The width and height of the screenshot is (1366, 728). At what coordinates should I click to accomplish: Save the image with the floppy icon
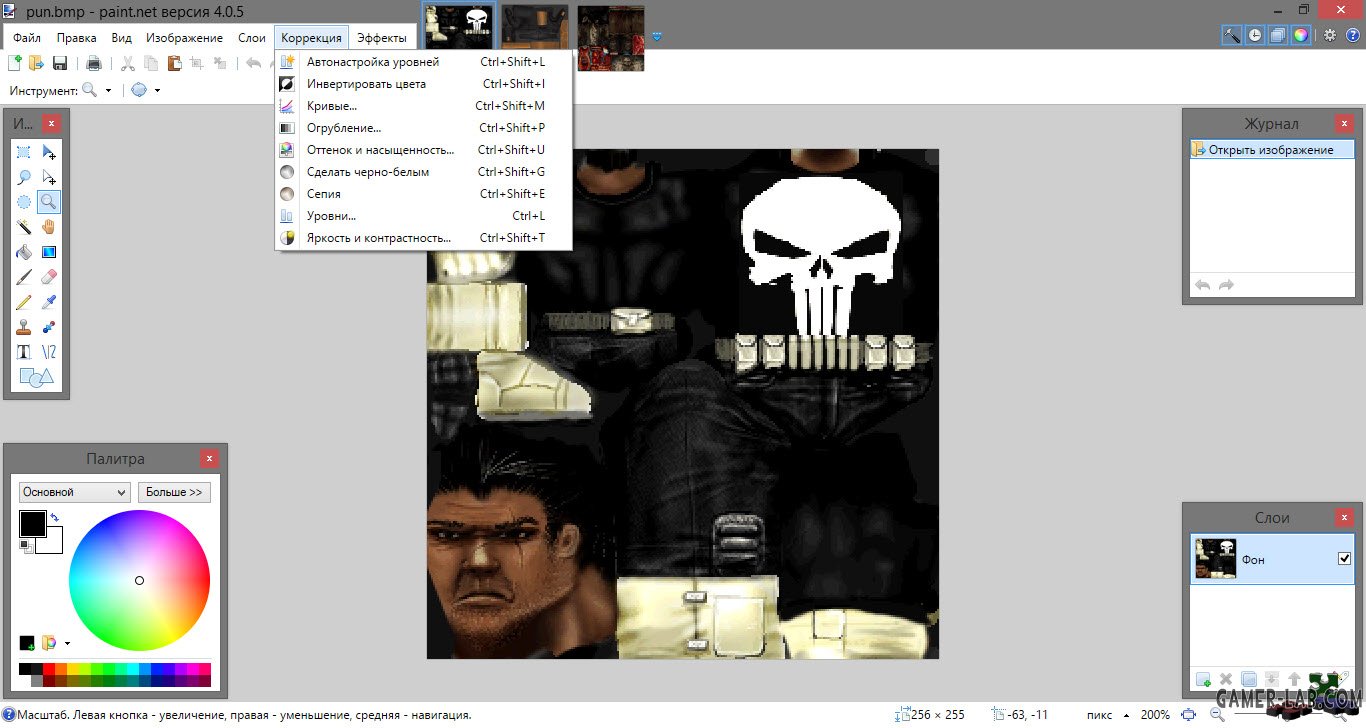click(60, 63)
